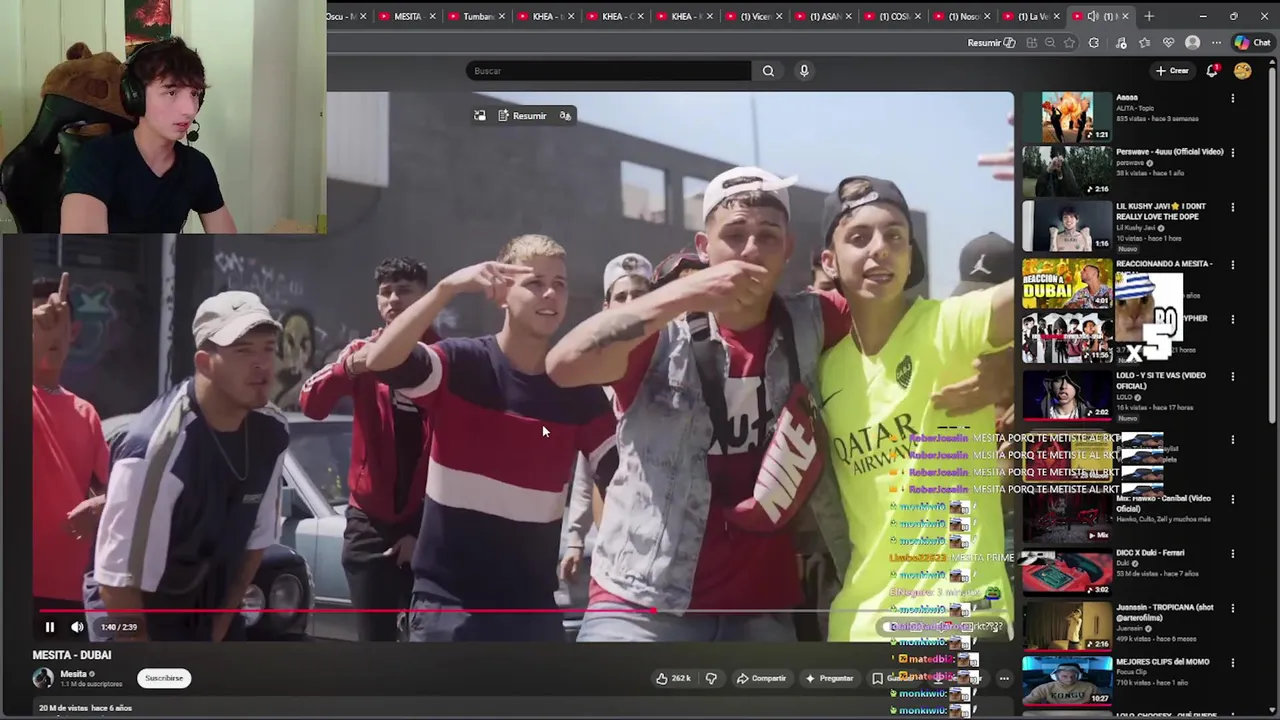The width and height of the screenshot is (1280, 720).
Task: Click Resumir on the video overlay
Action: (522, 116)
